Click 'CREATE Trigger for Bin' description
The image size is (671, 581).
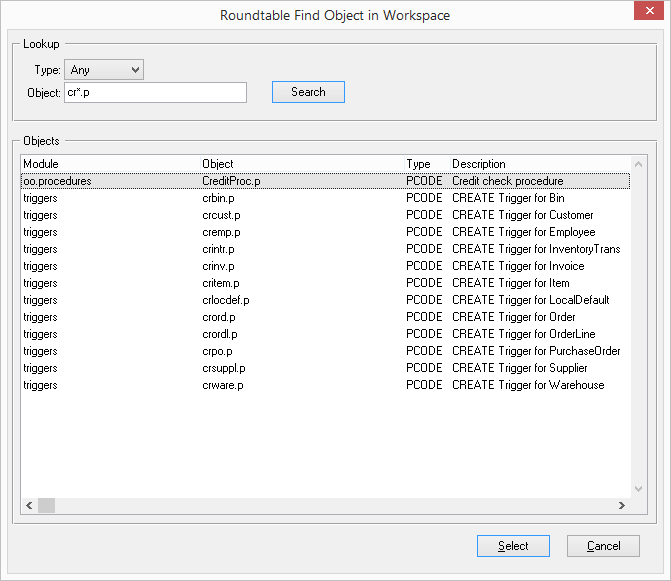click(x=508, y=198)
